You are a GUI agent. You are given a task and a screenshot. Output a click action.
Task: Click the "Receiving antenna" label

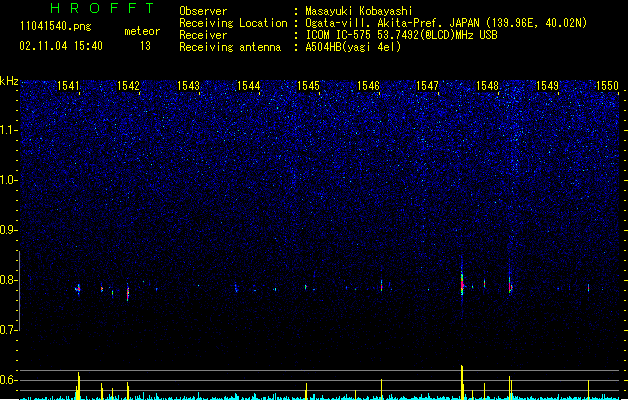(x=230, y=47)
